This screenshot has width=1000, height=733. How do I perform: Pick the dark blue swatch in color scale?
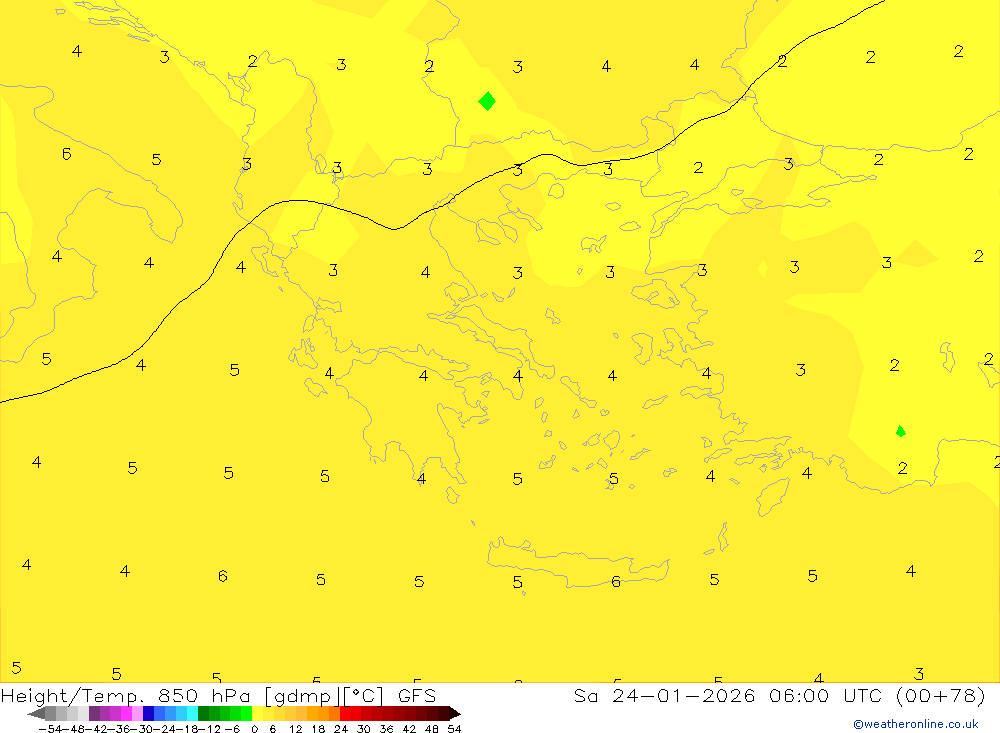149,714
